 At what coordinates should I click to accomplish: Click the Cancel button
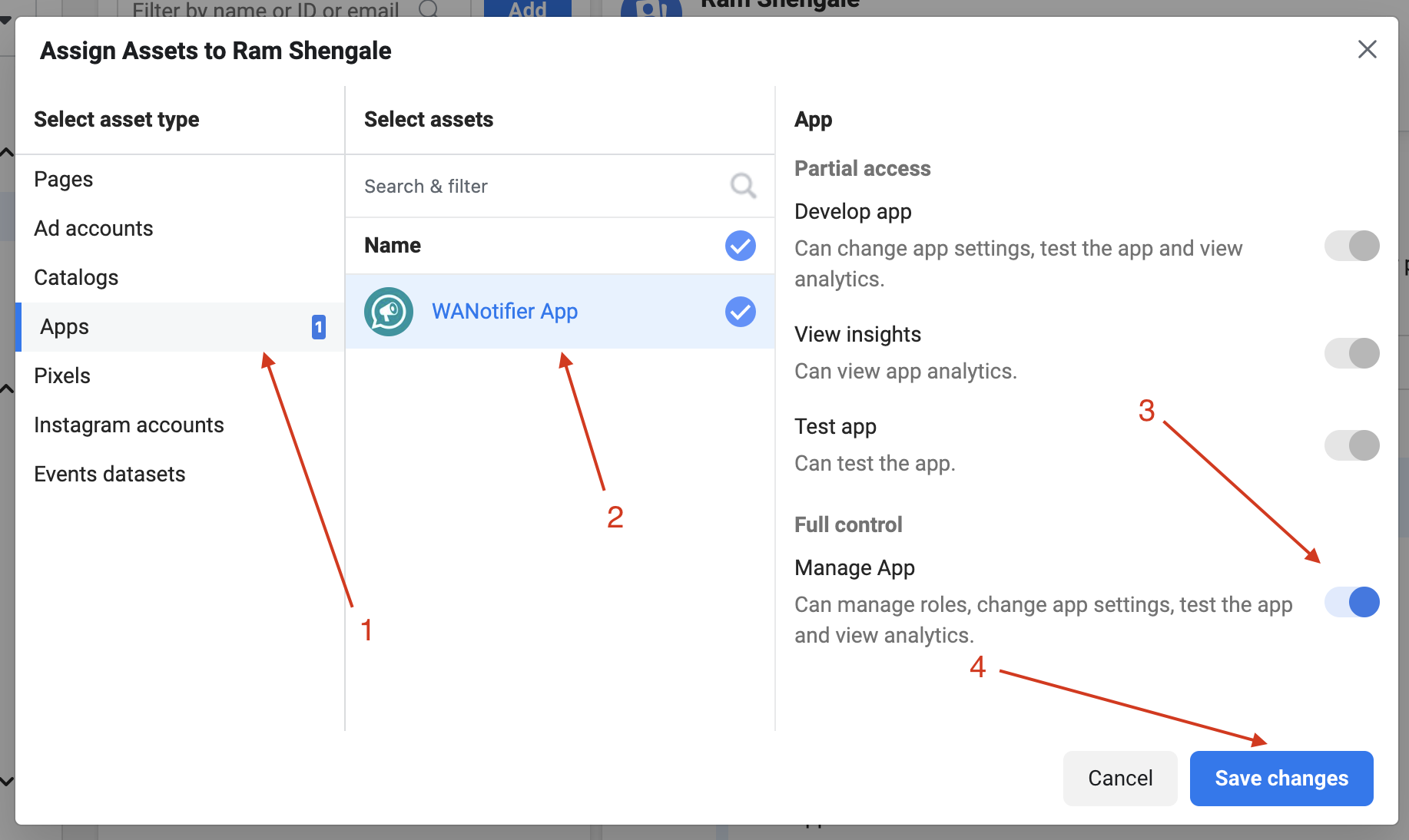click(1120, 779)
